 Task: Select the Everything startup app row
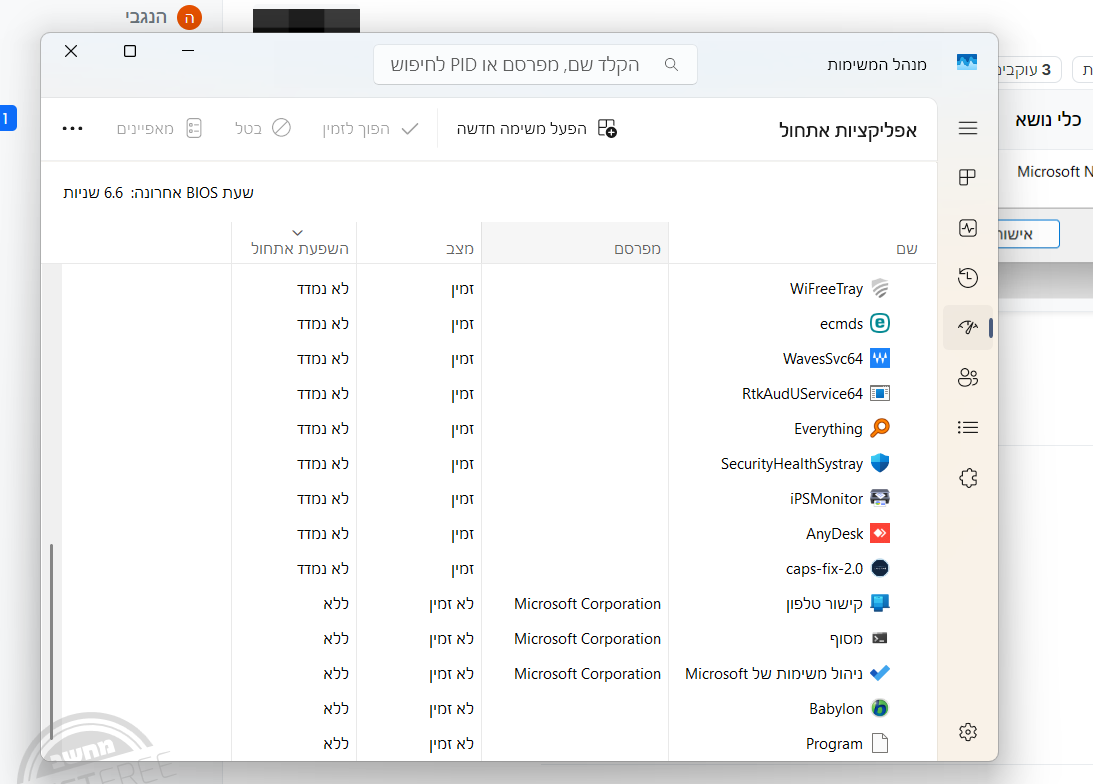tap(828, 429)
